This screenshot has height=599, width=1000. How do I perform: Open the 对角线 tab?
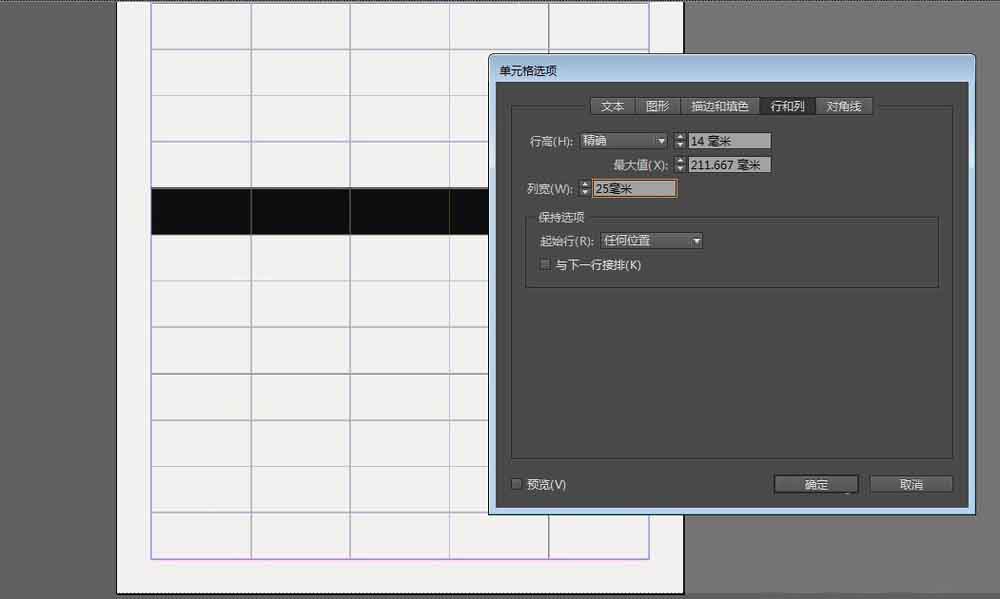(844, 107)
